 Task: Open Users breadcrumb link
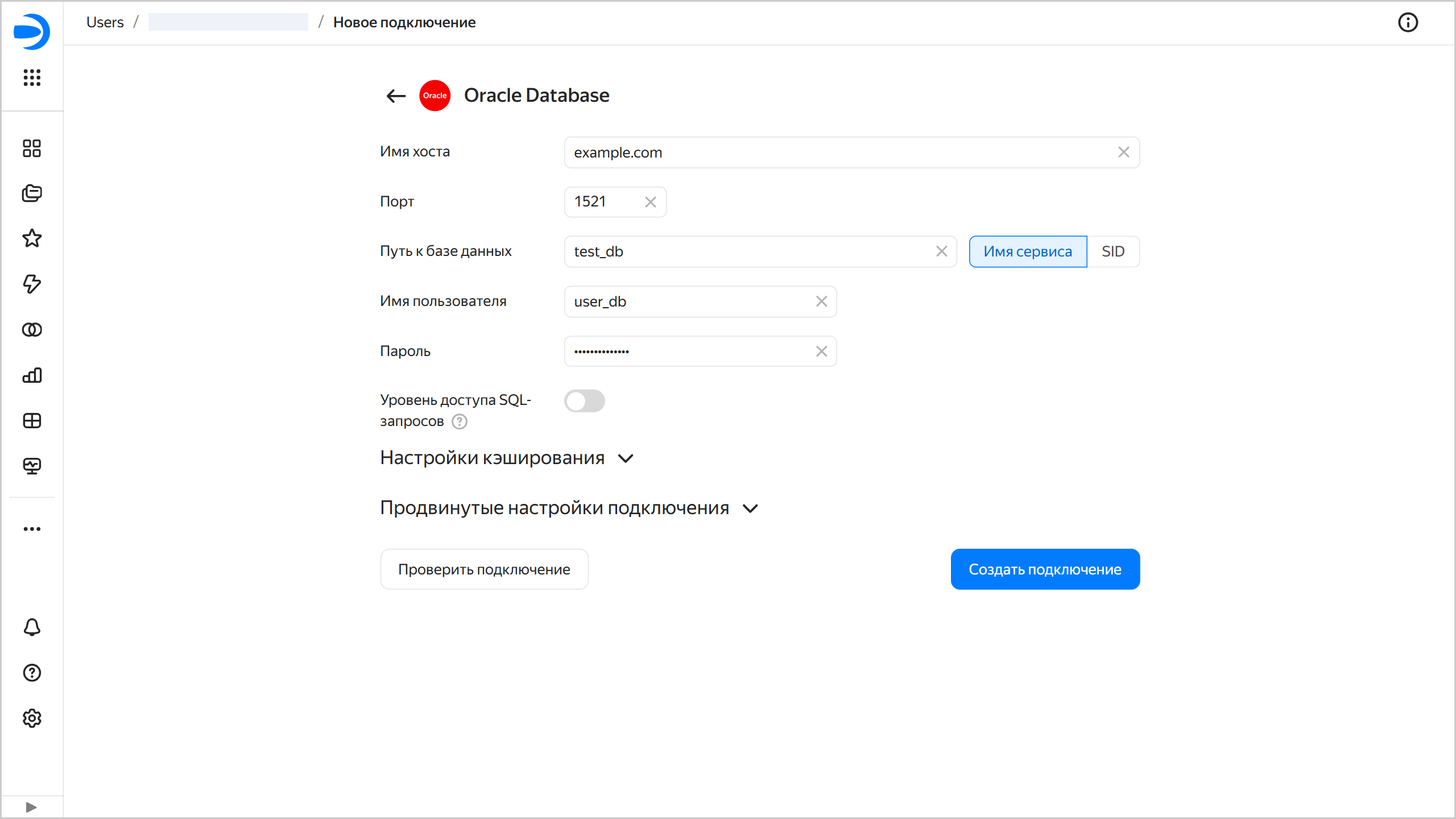tap(105, 22)
